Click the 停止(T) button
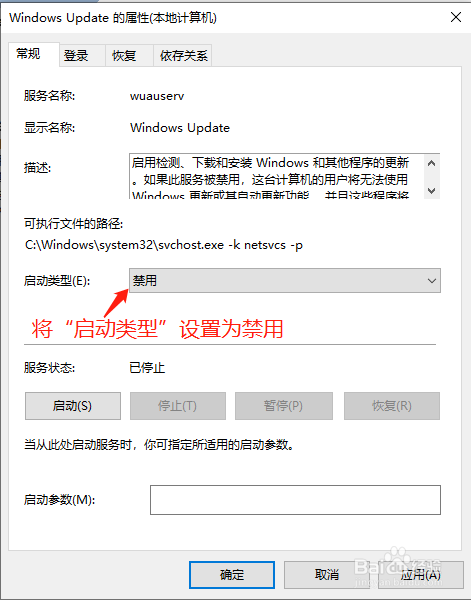 point(178,406)
